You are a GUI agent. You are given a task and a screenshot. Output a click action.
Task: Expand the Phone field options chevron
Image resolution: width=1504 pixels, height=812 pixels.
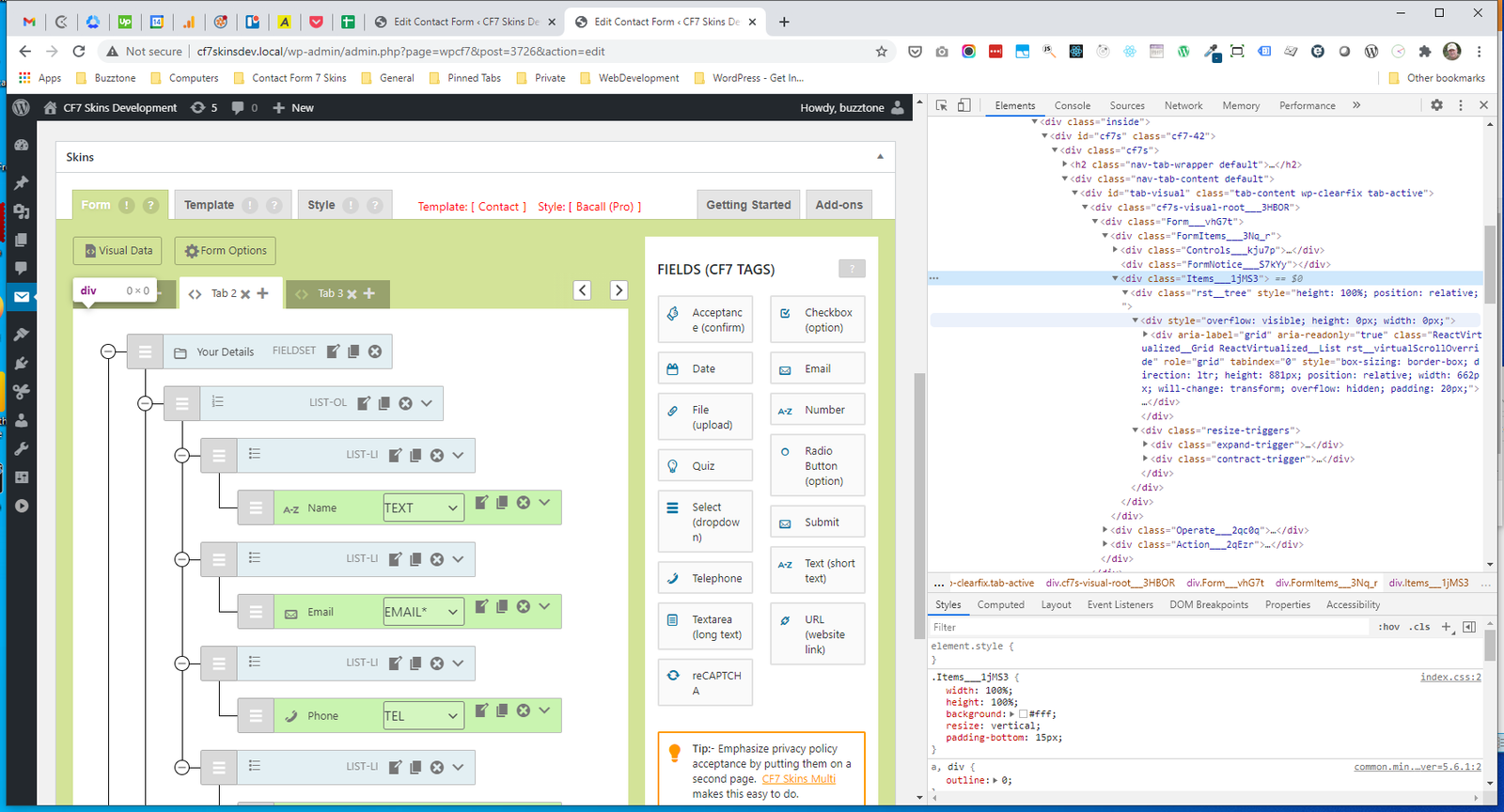tap(544, 710)
